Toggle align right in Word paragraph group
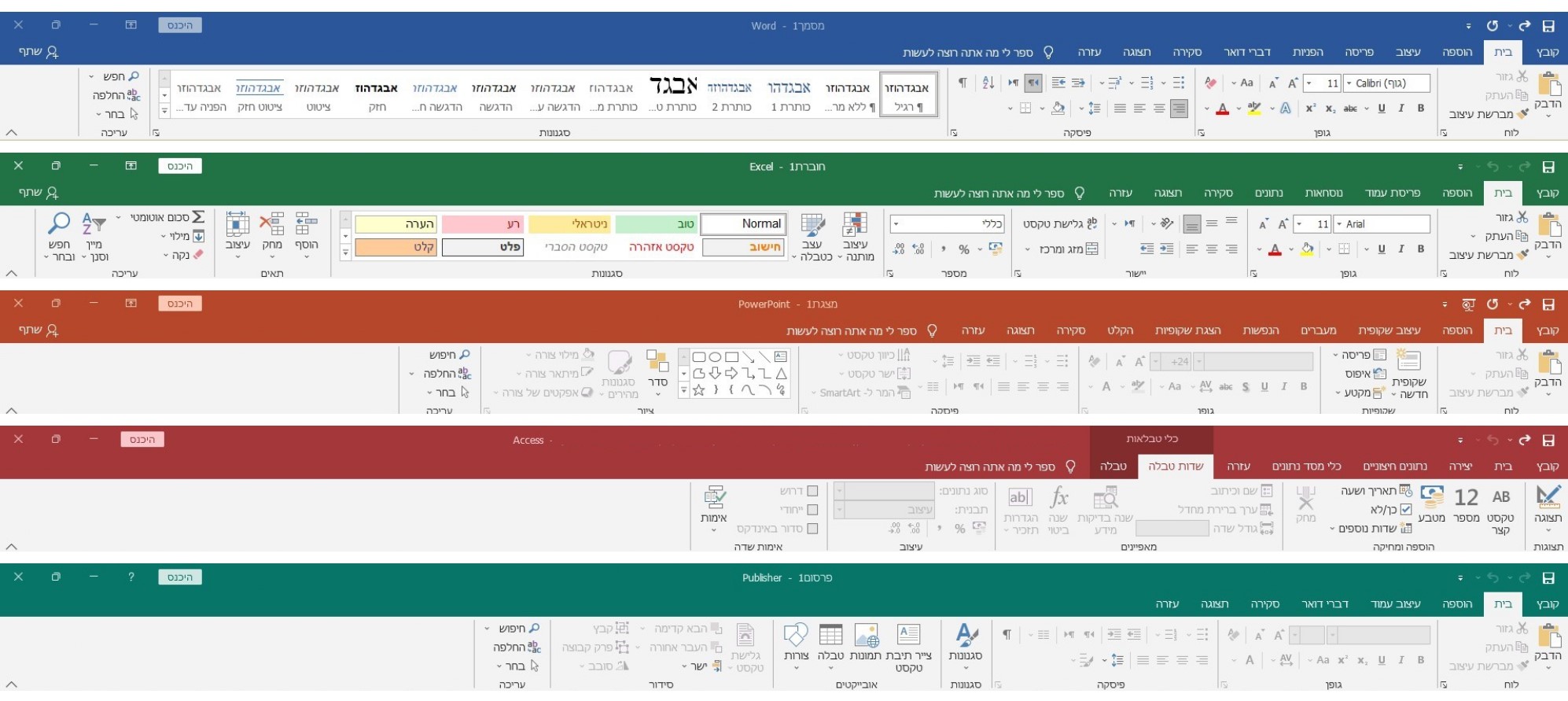This screenshot has width=1568, height=701. pyautogui.click(x=1178, y=109)
